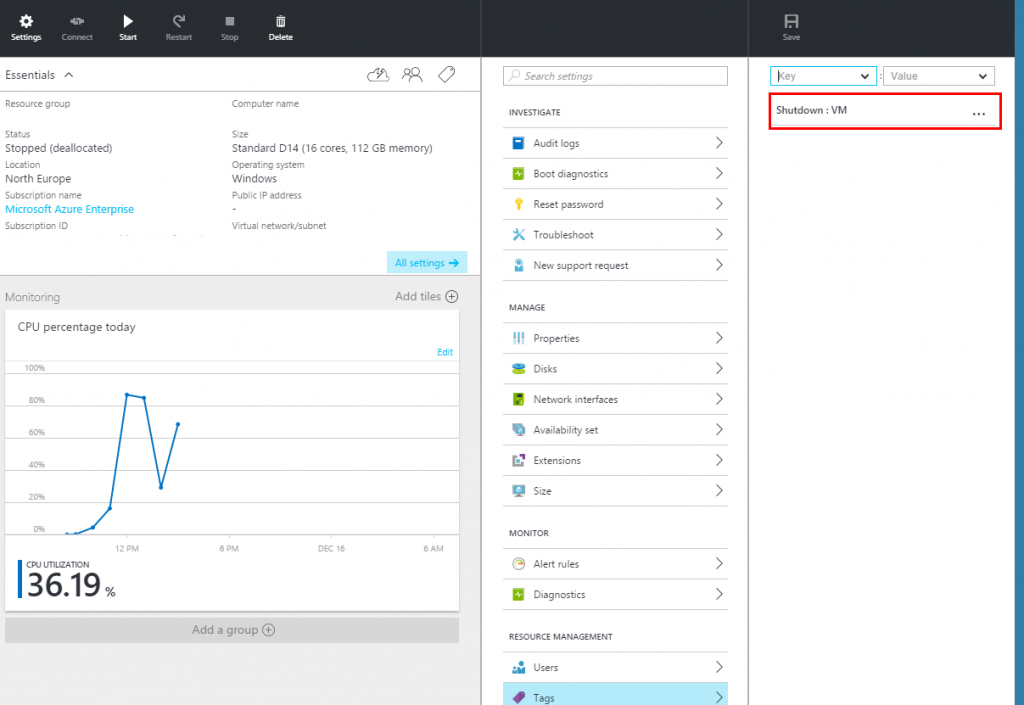Open Properties settings

[x=615, y=338]
